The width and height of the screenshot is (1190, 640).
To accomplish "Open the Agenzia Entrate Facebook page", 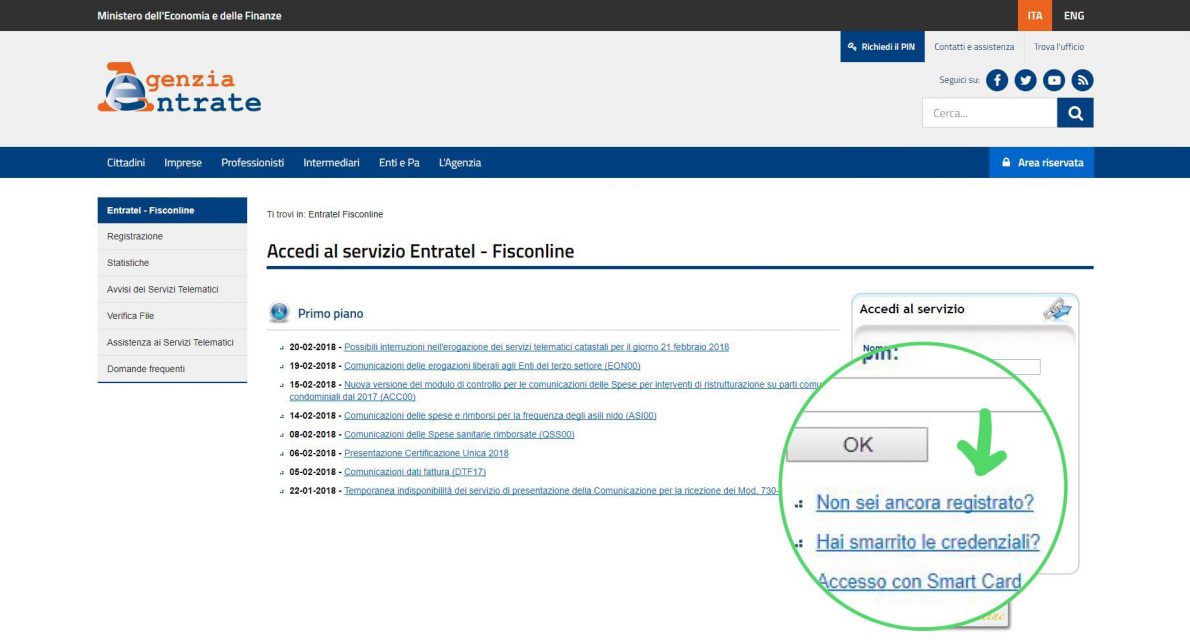I will (996, 80).
